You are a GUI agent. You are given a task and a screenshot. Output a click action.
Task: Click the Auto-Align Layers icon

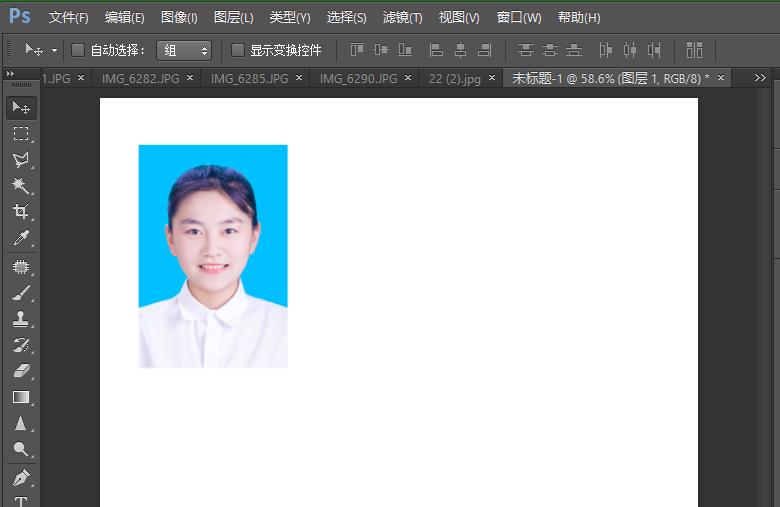pos(694,50)
